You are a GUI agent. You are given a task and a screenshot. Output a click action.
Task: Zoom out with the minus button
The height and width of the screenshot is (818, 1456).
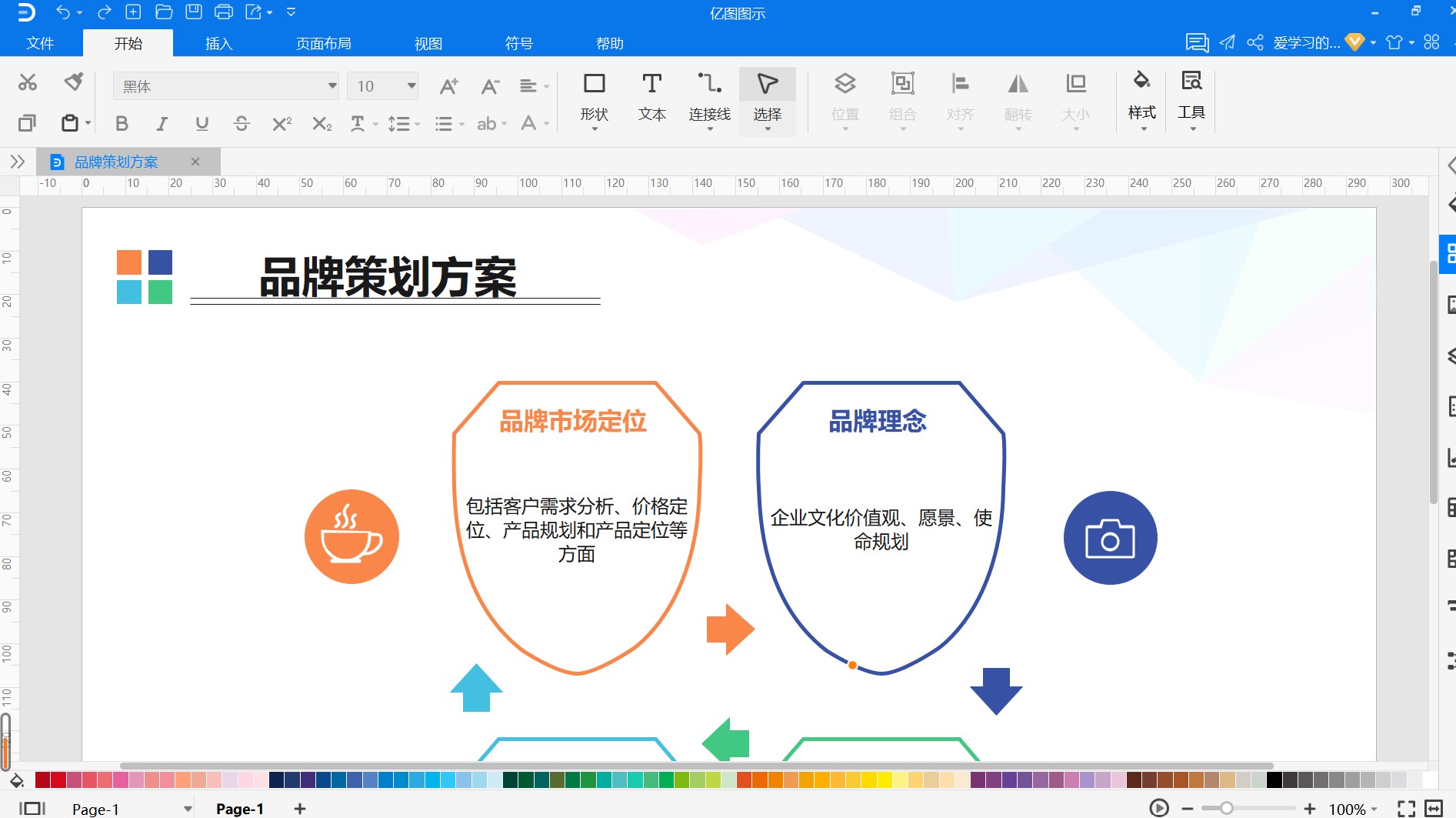tap(1188, 809)
